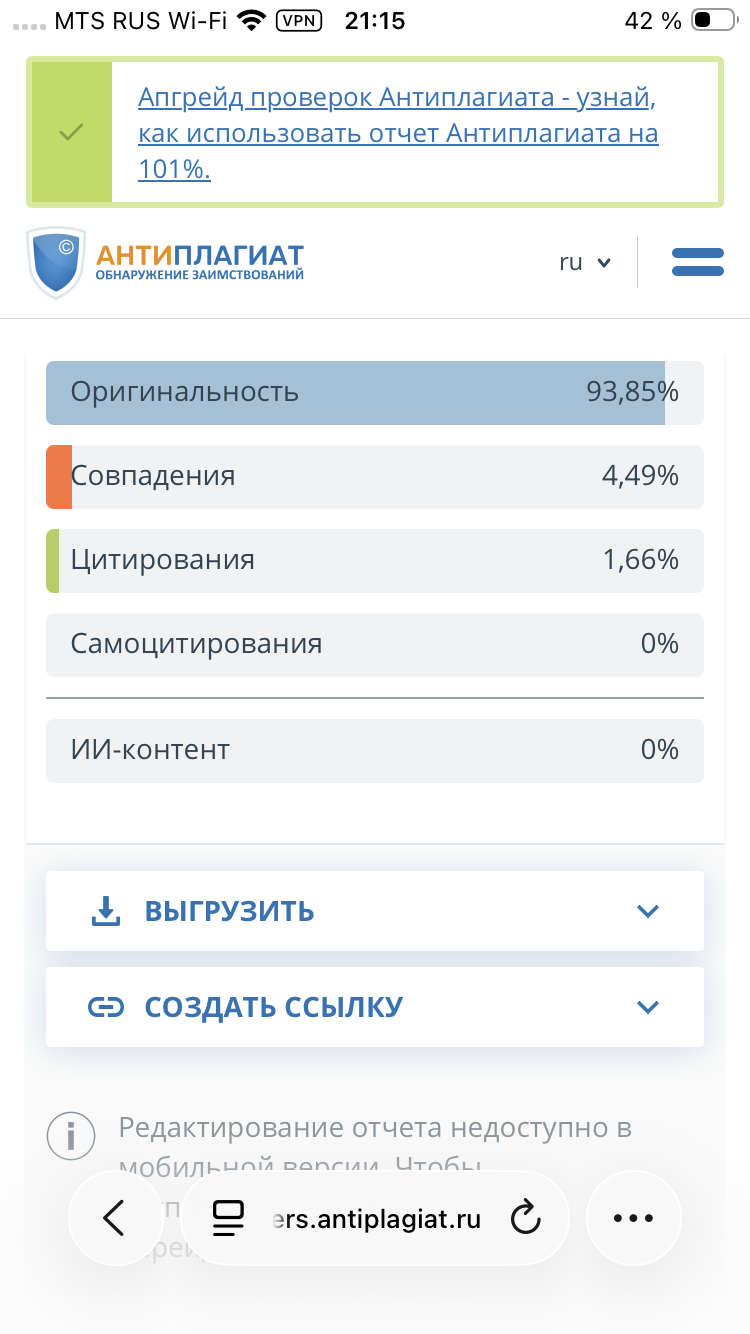
Task: Expand the СОЗДАТЬ ССЫЛКУ chevron
Action: click(648, 1007)
